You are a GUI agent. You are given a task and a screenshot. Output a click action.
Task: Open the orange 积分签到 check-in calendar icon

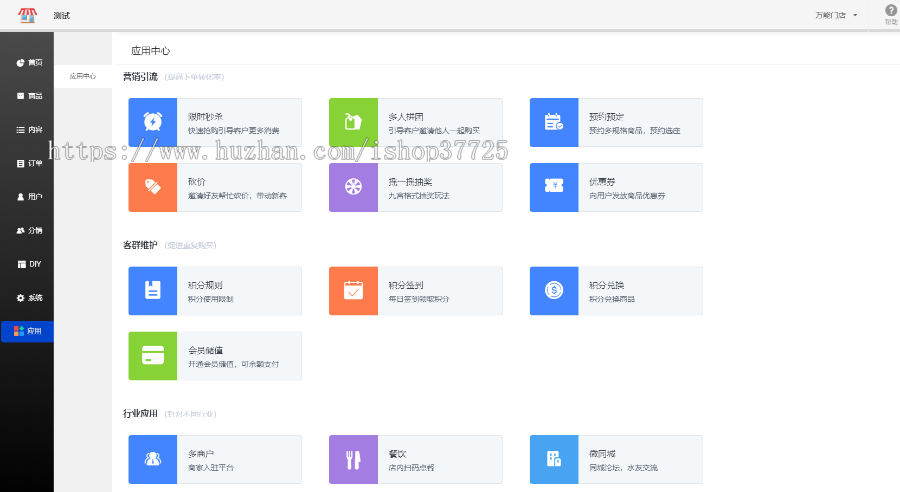click(353, 291)
